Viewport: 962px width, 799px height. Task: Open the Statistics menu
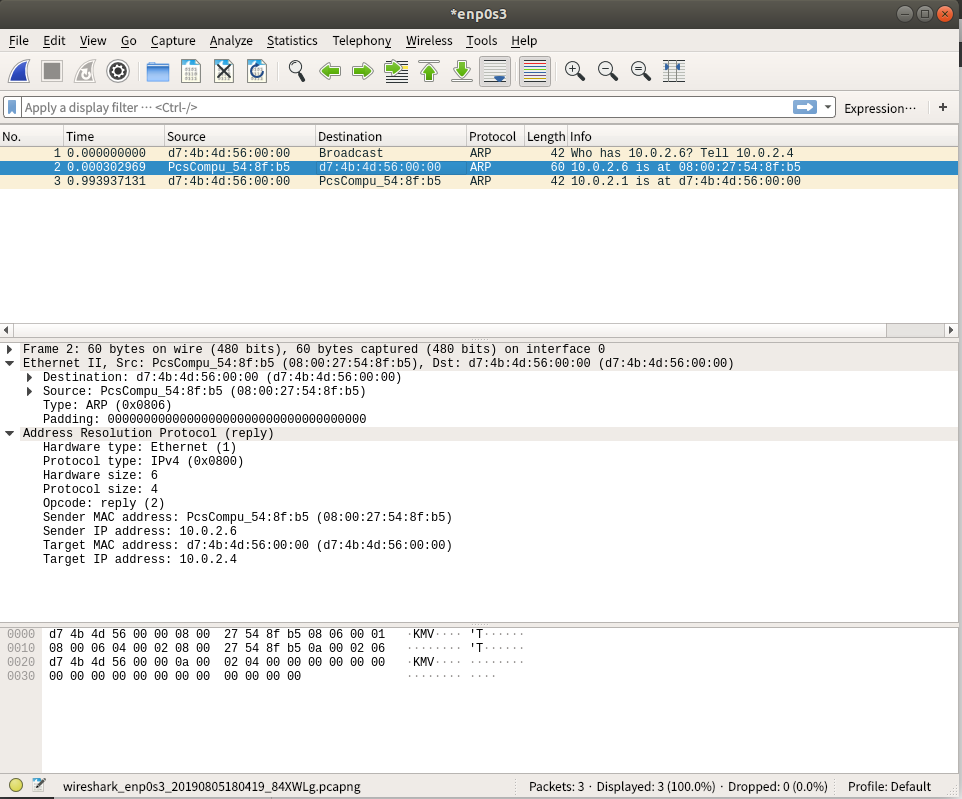click(x=291, y=41)
